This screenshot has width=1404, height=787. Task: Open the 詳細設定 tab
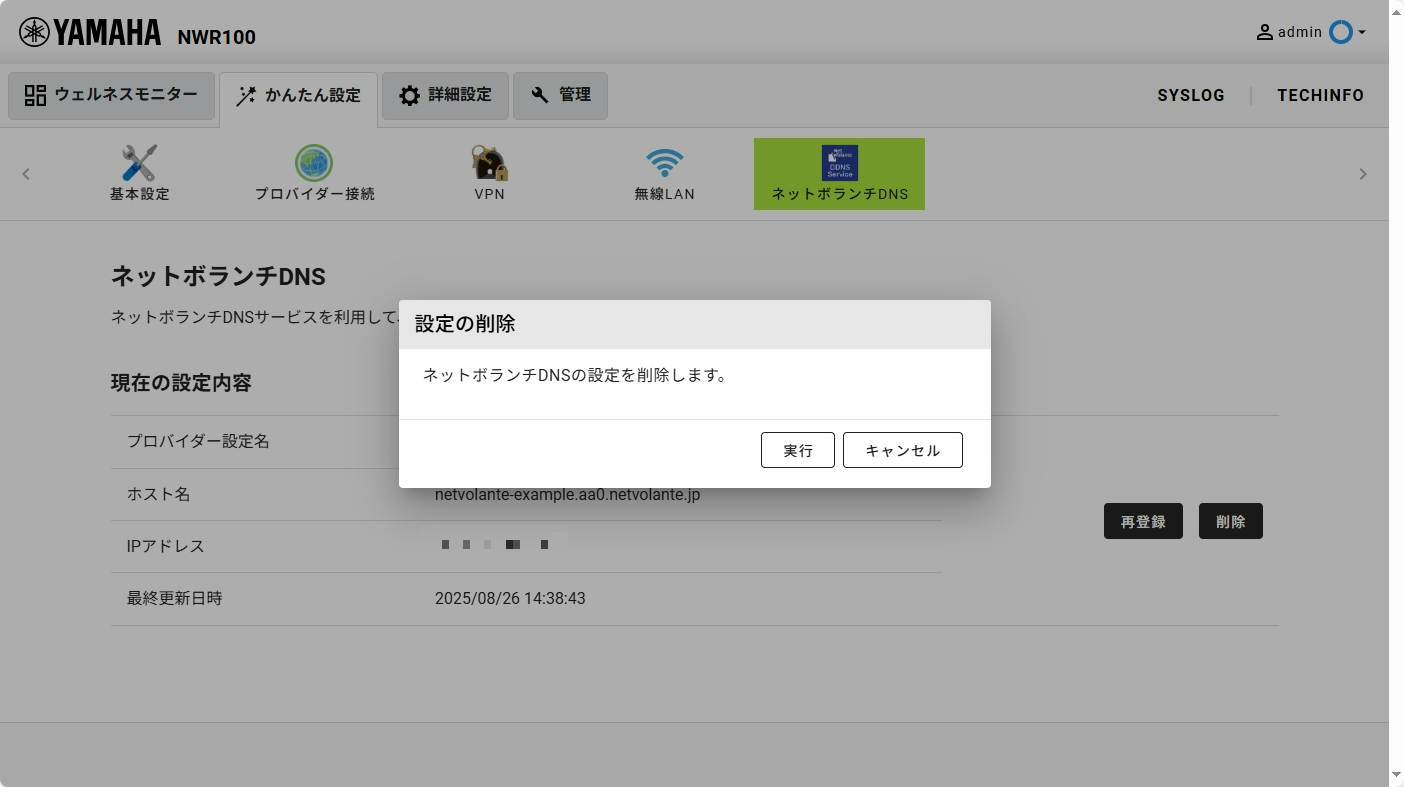pos(445,96)
